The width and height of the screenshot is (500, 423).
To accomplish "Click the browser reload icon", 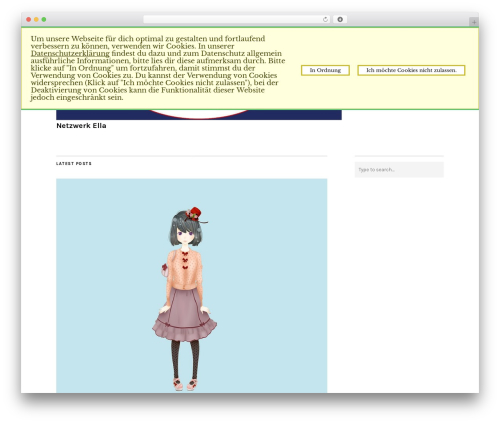I will pyautogui.click(x=325, y=20).
